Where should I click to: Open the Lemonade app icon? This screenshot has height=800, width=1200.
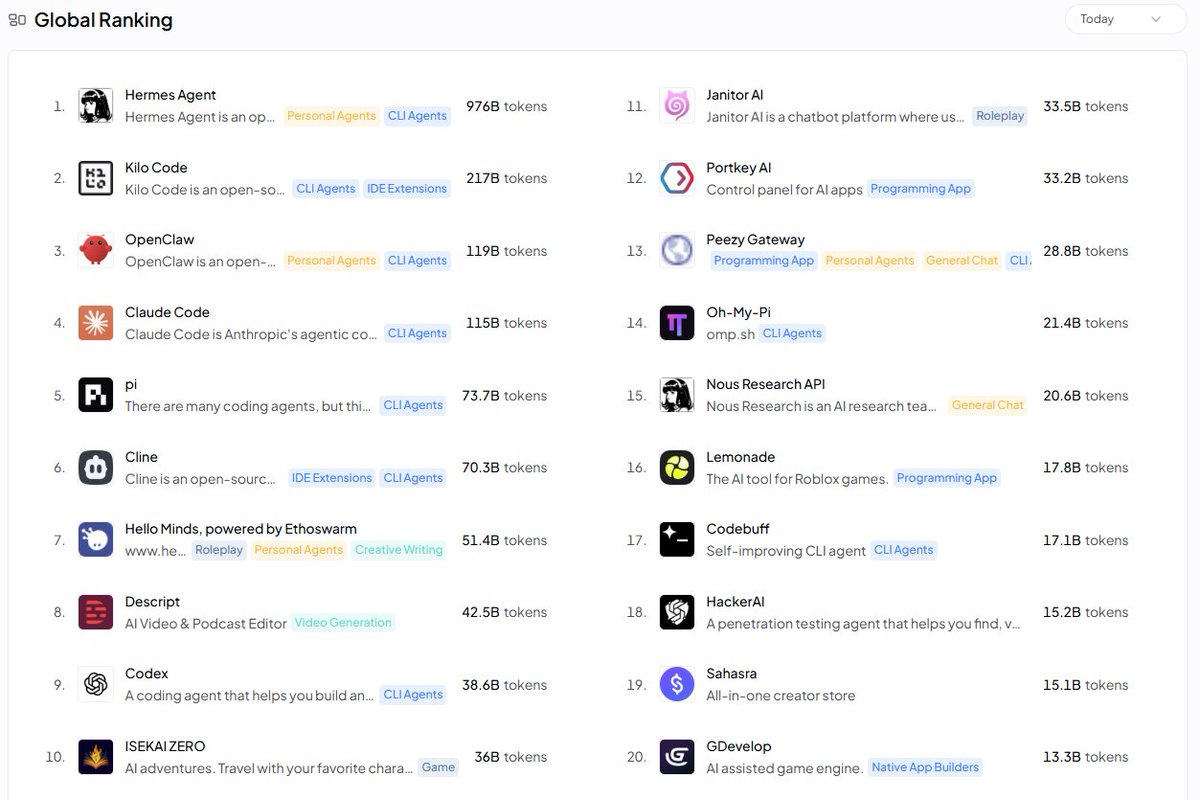(677, 467)
